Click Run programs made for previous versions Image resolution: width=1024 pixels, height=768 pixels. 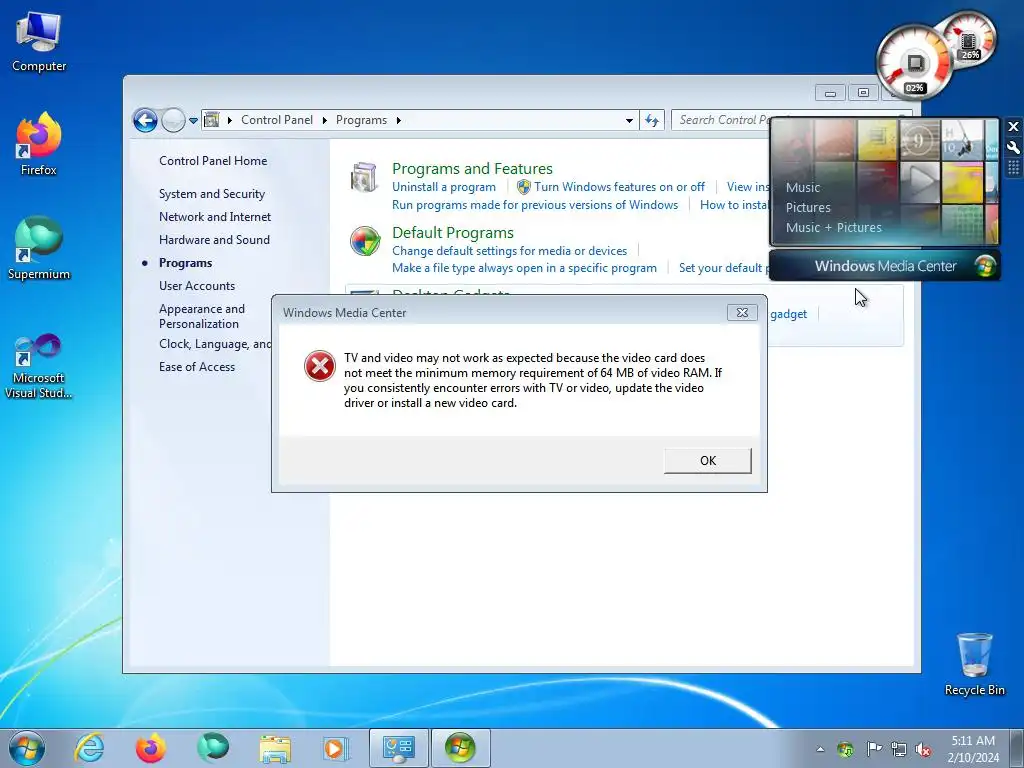[x=535, y=205]
